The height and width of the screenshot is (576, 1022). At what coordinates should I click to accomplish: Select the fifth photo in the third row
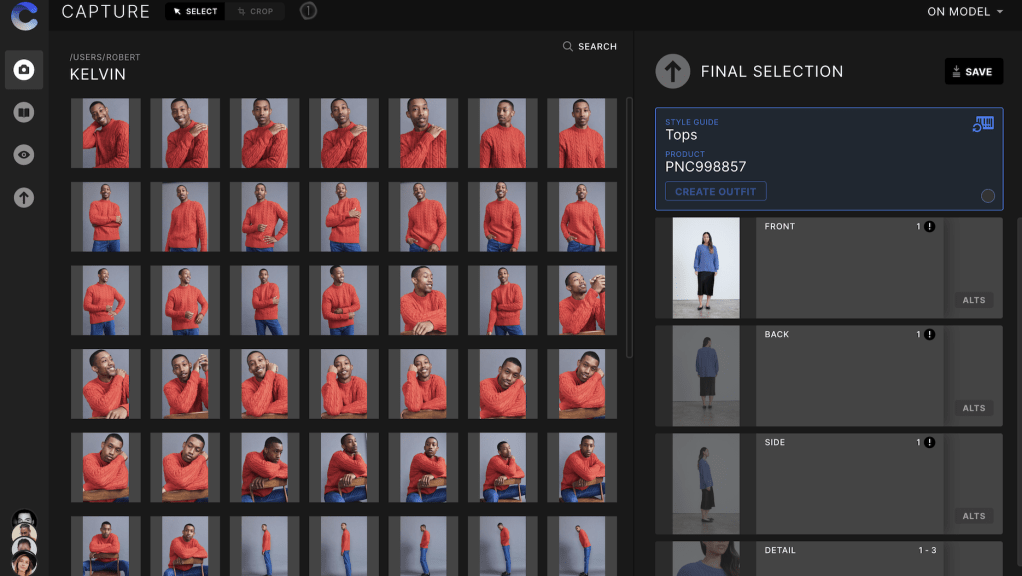[423, 300]
